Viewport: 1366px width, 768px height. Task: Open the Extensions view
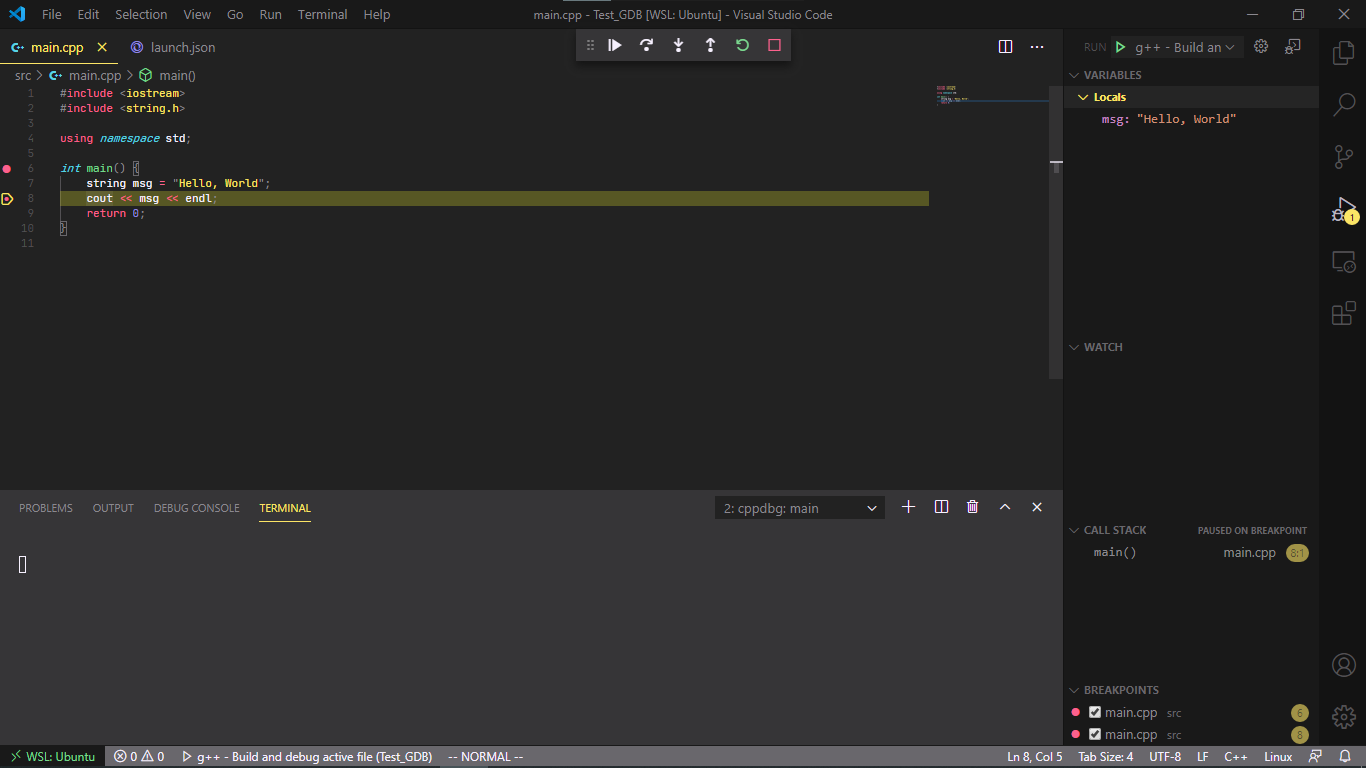(1343, 313)
